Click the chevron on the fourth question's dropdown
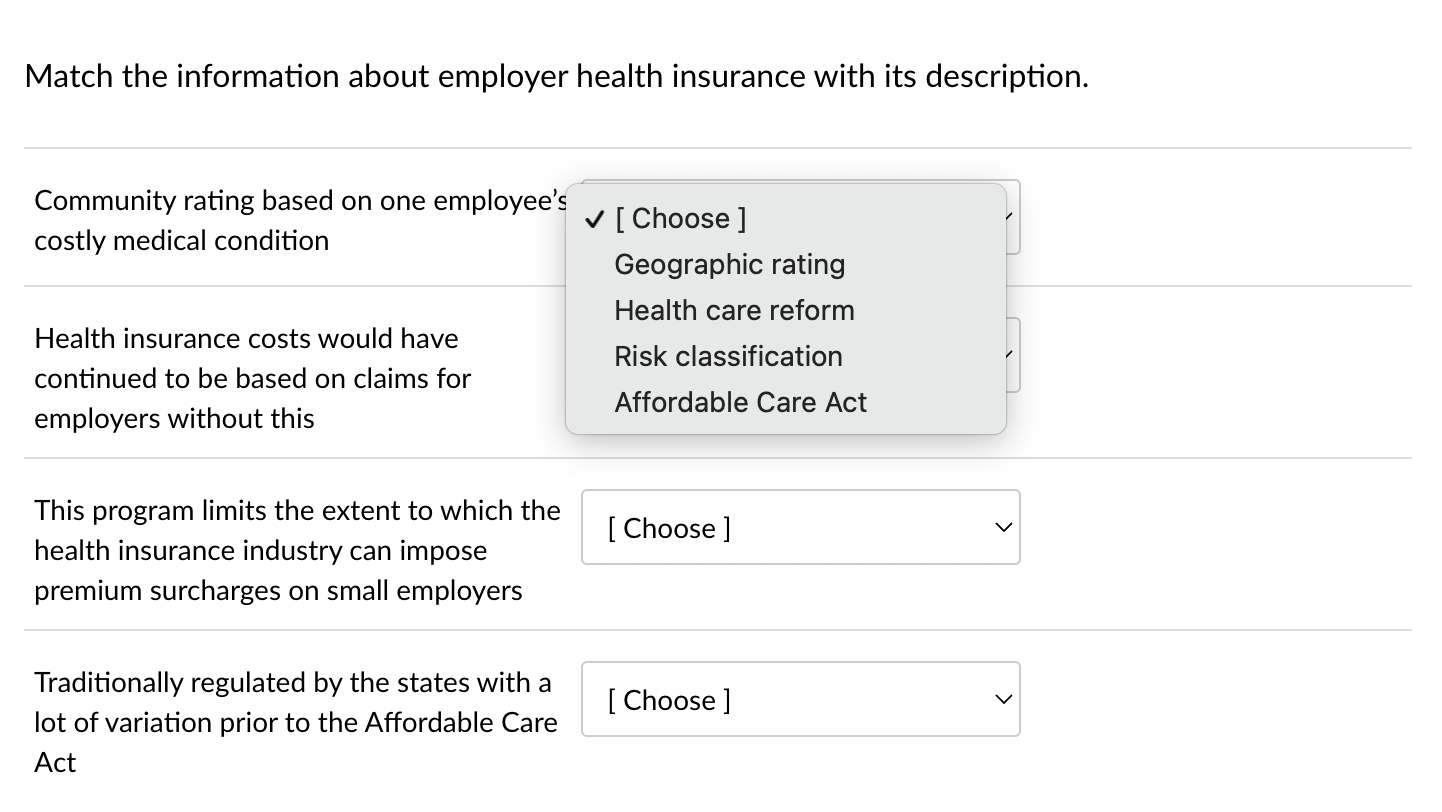Image resolution: width=1442 pixels, height=812 pixels. tap(1001, 699)
